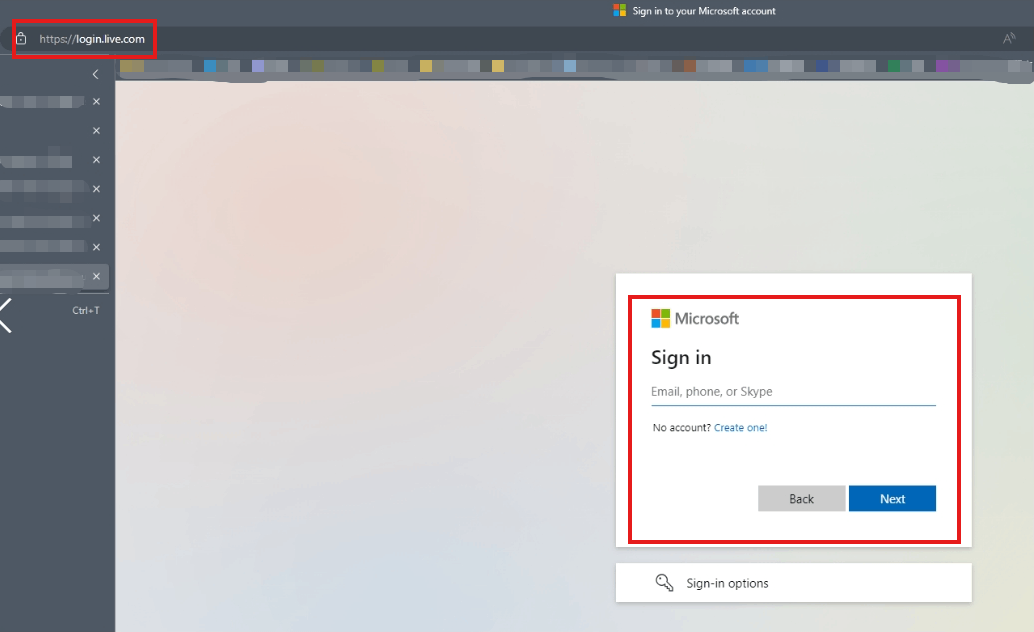
Task: Click the read-aloud A icon at top right
Action: [x=1009, y=38]
